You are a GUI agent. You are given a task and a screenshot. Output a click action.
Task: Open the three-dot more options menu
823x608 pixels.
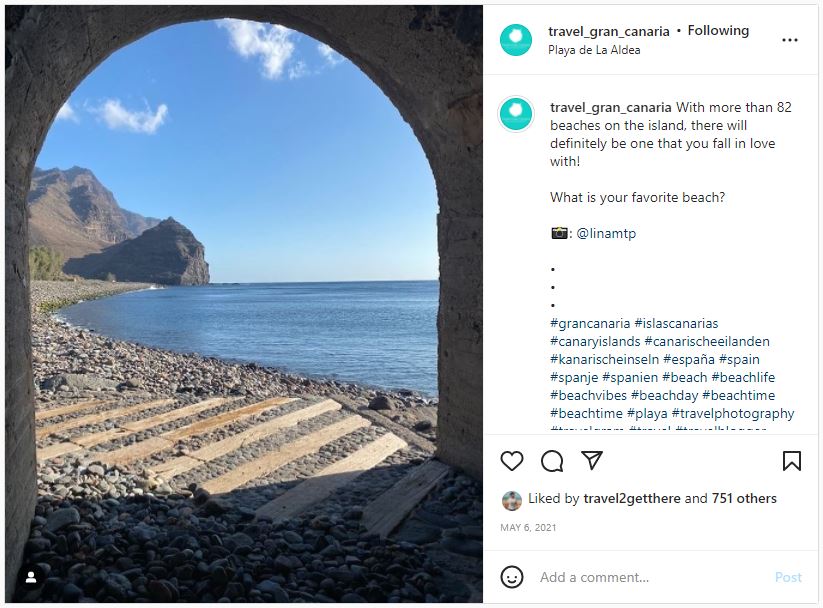click(x=790, y=40)
